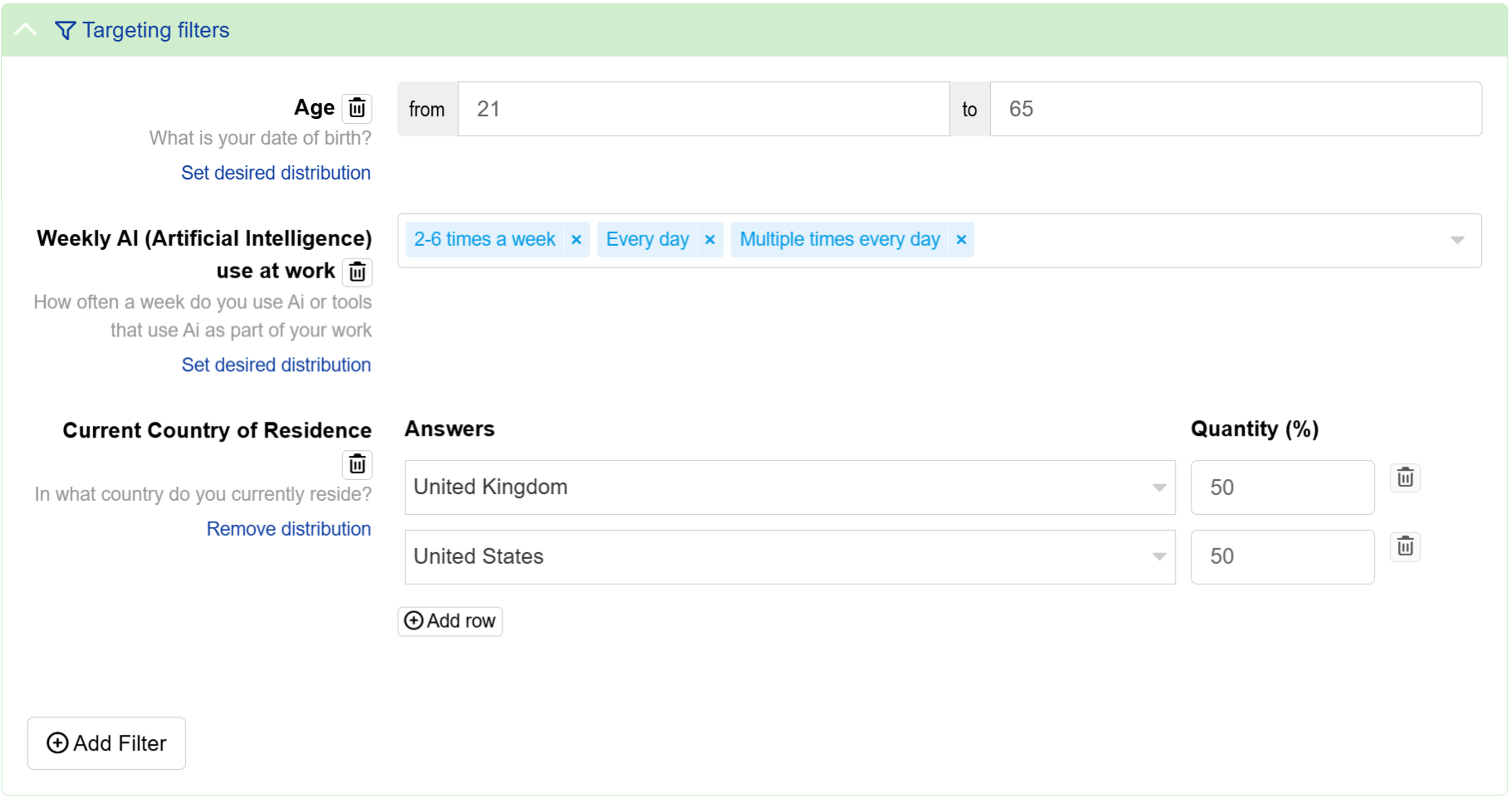1512x803 pixels.
Task: Remove the United Kingdom row
Action: tap(1404, 478)
